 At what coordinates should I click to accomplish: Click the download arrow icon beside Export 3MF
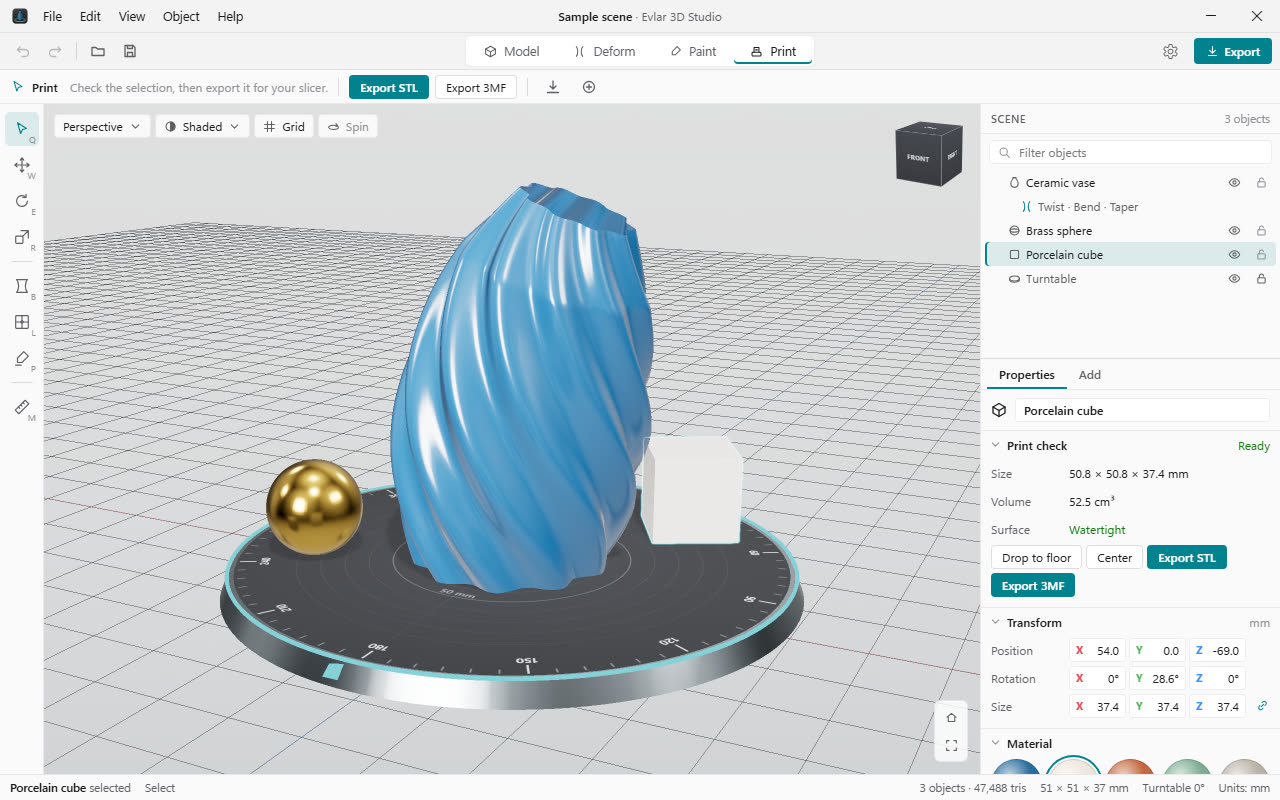coord(553,87)
